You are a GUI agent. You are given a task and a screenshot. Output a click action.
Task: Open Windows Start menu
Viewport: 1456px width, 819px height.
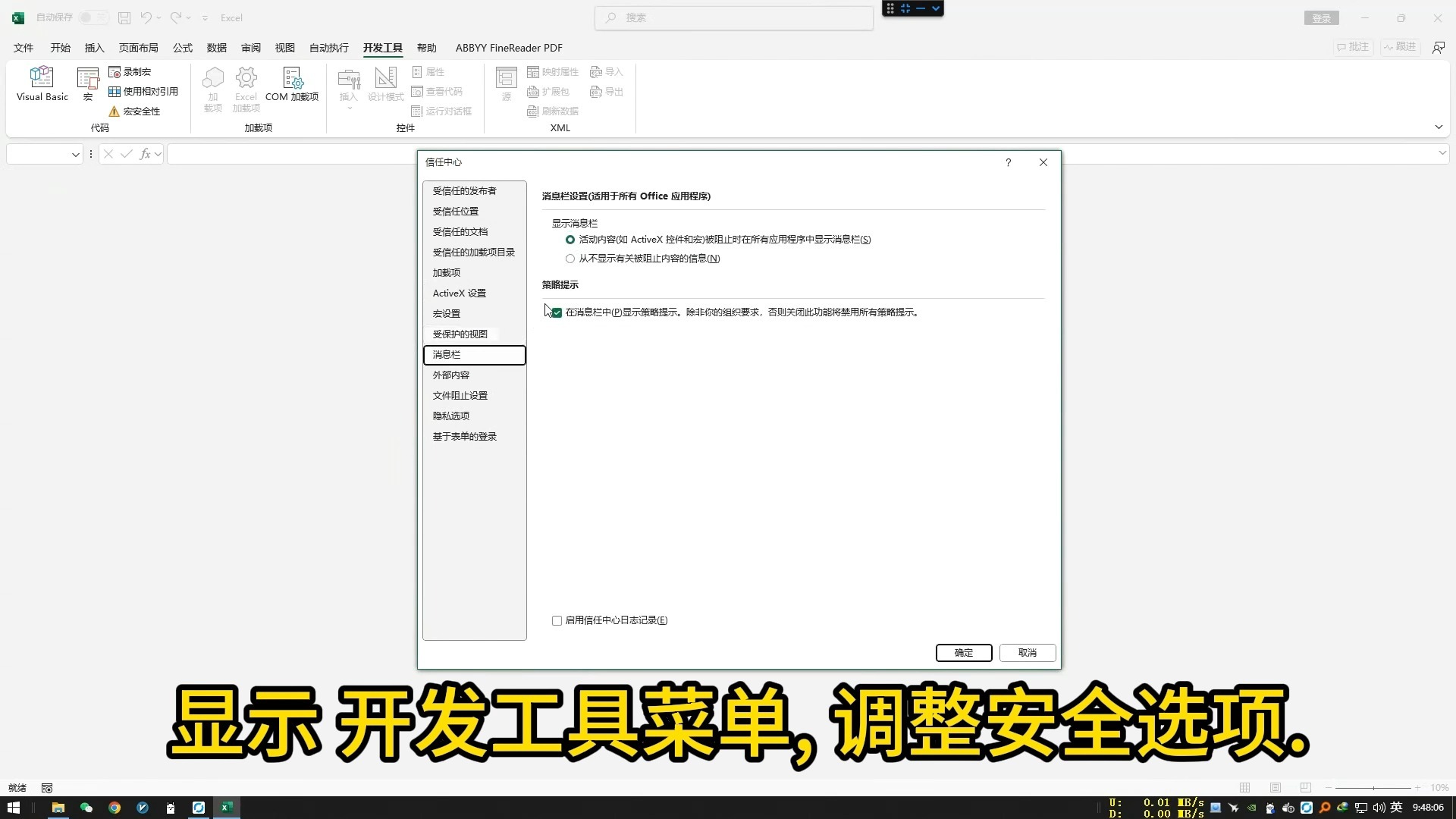(14, 808)
